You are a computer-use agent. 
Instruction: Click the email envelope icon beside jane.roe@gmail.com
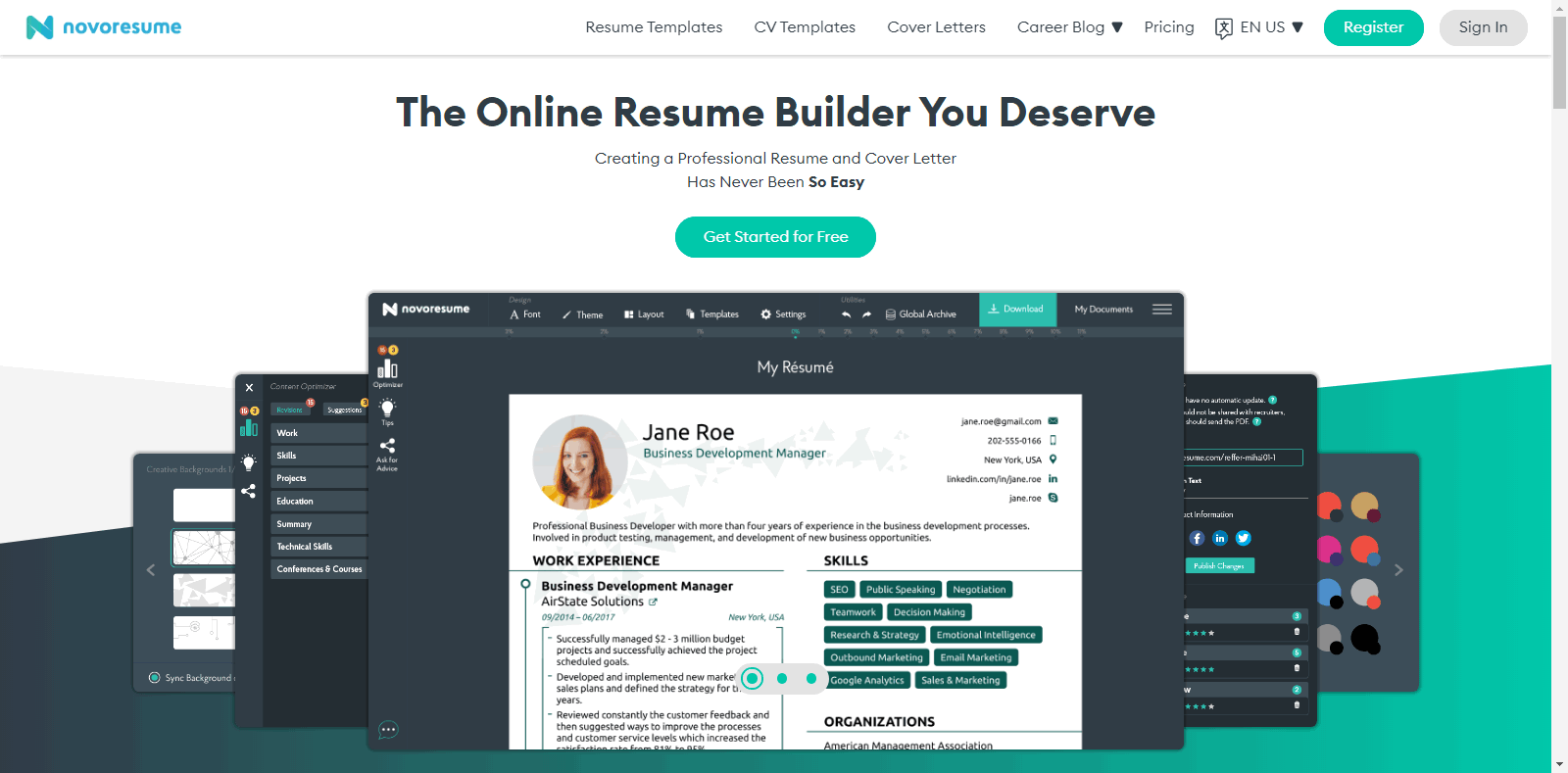[x=1053, y=421]
